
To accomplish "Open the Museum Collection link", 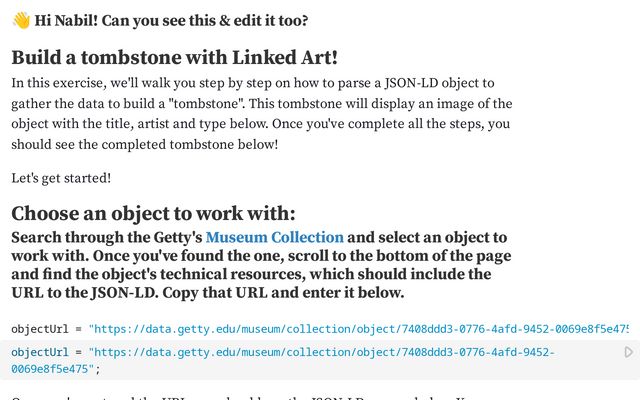I will (x=274, y=238).
